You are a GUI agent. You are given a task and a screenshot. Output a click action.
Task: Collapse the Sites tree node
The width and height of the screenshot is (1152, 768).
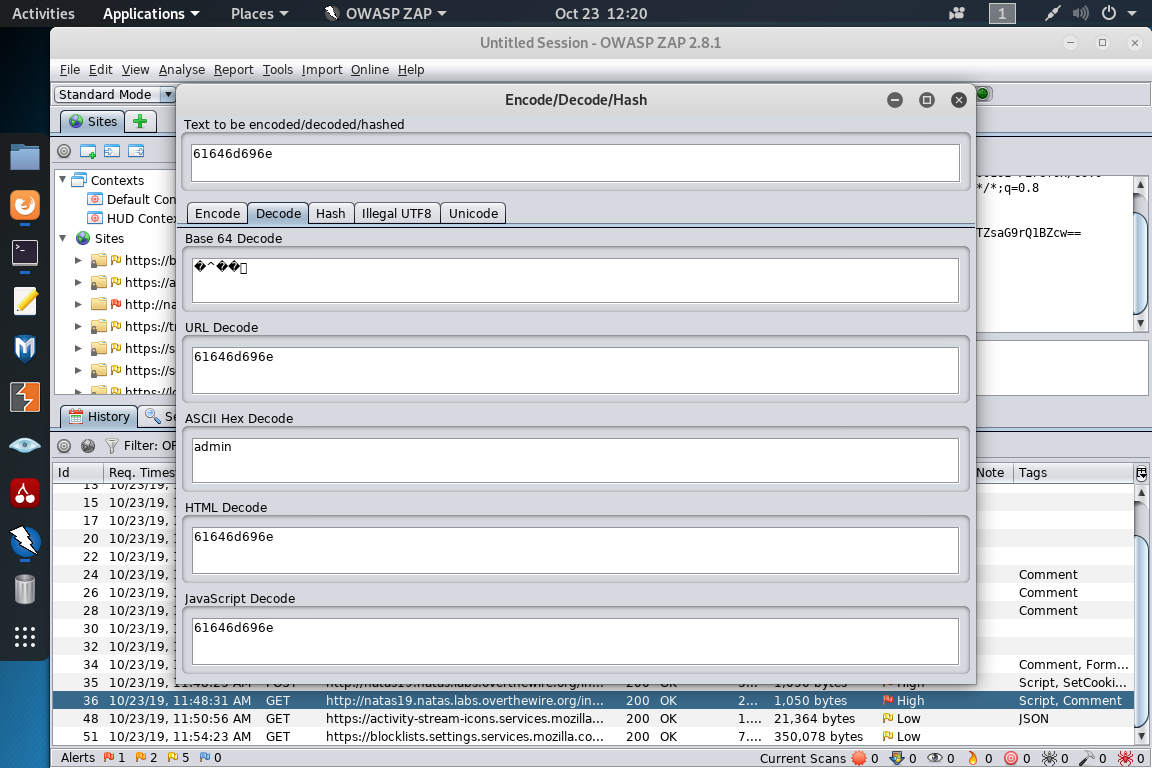point(63,238)
